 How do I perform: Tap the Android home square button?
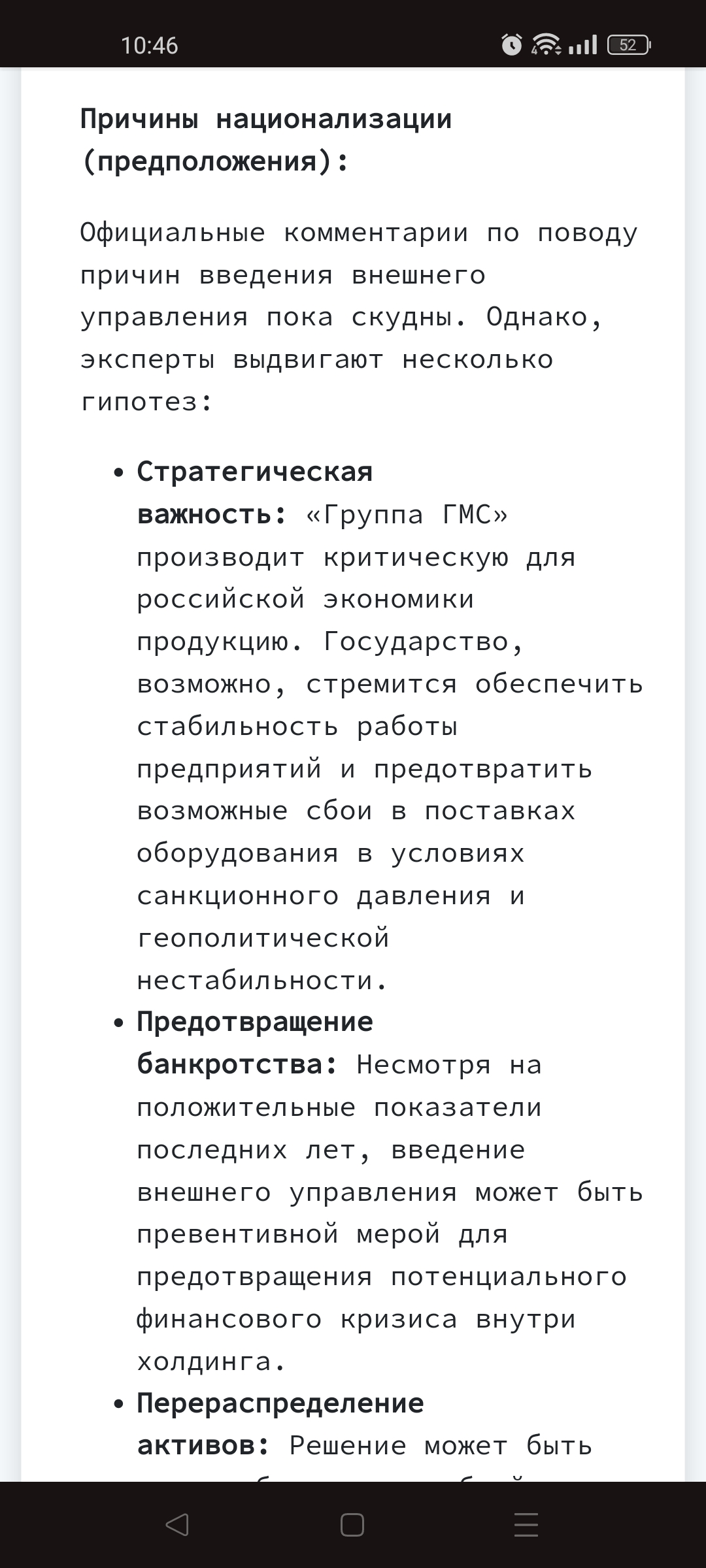(352, 1526)
